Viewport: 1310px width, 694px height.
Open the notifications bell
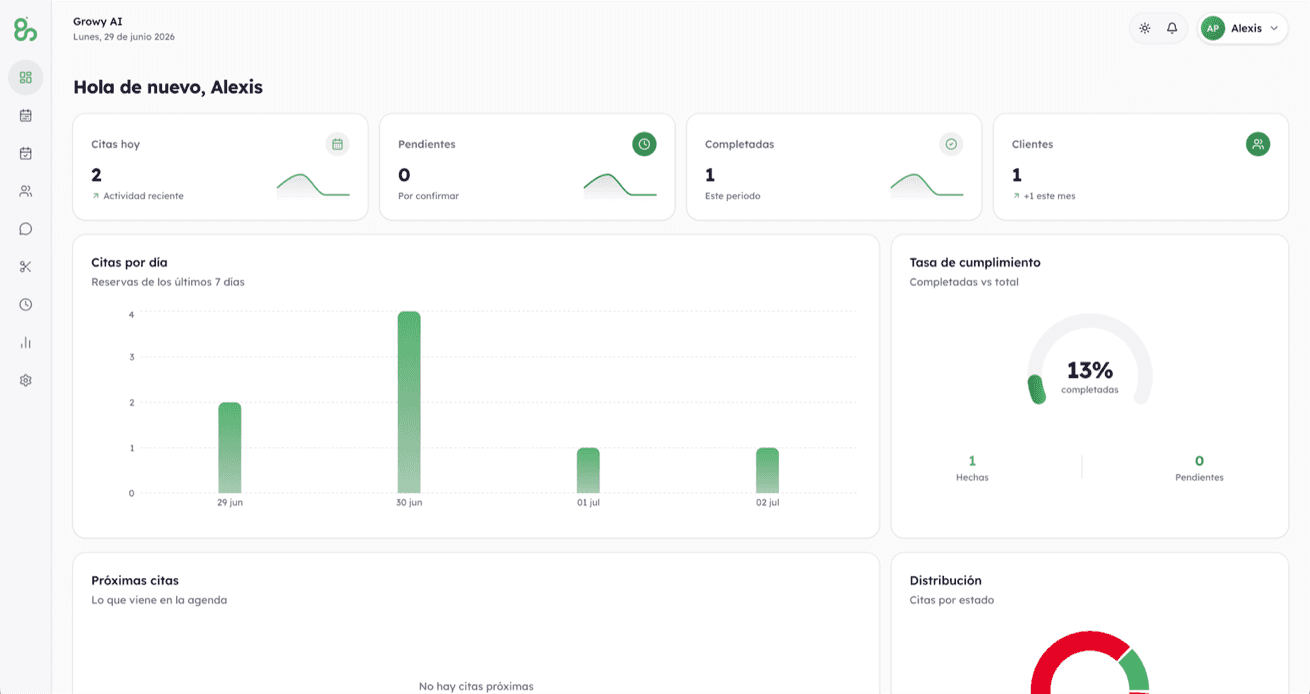(1172, 28)
